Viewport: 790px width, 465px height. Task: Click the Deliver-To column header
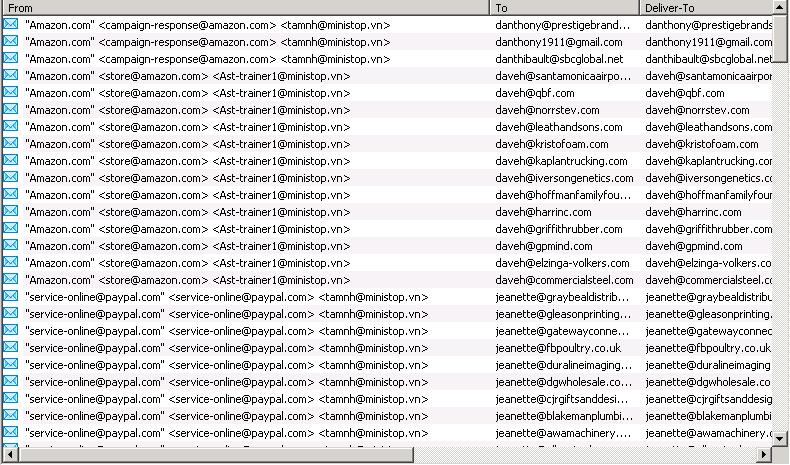(x=705, y=8)
